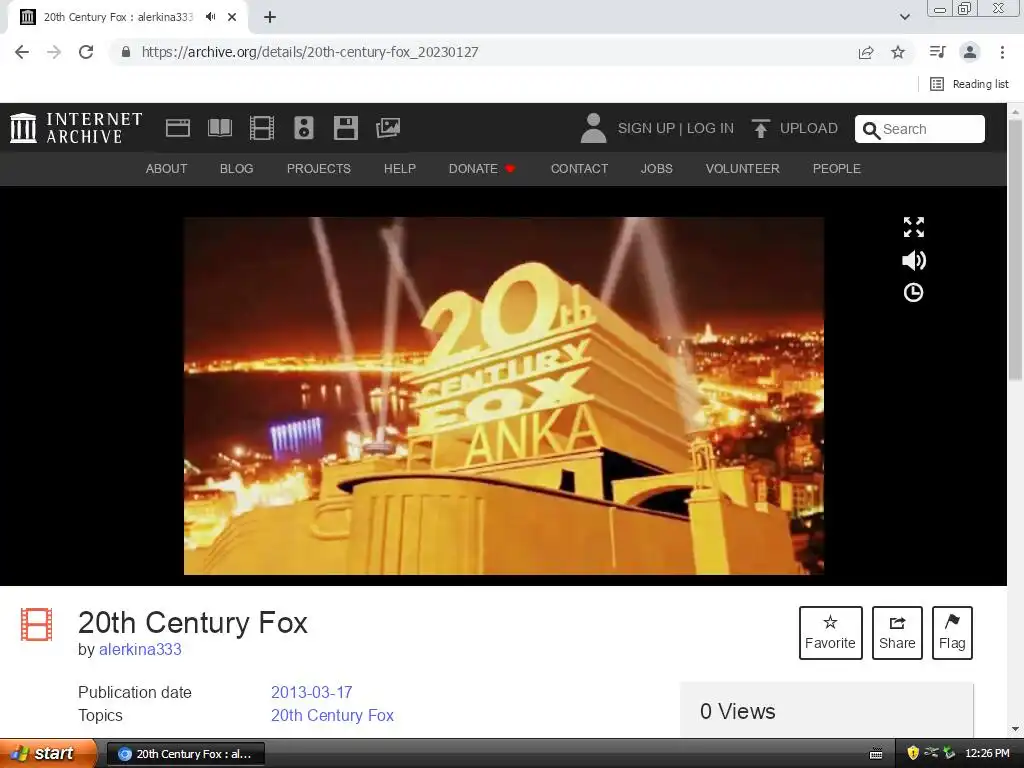Open the CONTACT menu item
The width and height of the screenshot is (1024, 768).
click(579, 168)
